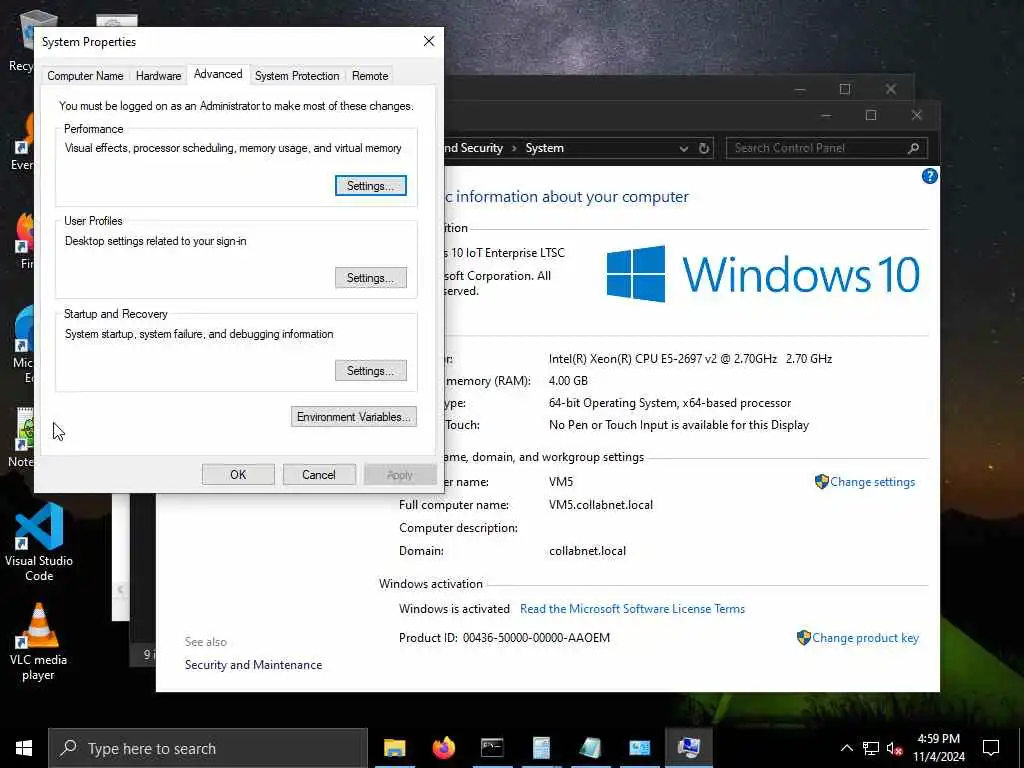The image size is (1024, 768).
Task: Minimize the System control panel window
Action: [826, 116]
